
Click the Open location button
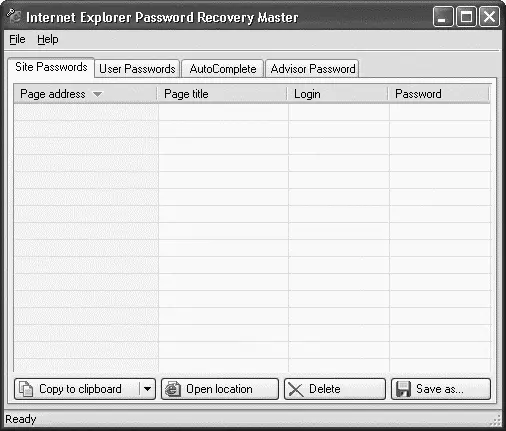(x=220, y=389)
